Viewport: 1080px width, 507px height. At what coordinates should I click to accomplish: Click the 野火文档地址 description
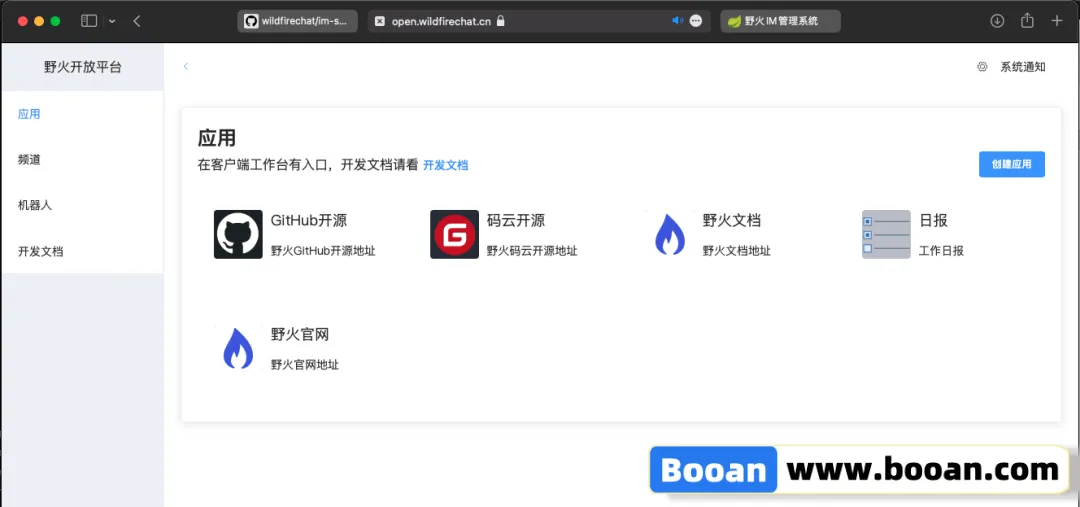pyautogui.click(x=737, y=251)
